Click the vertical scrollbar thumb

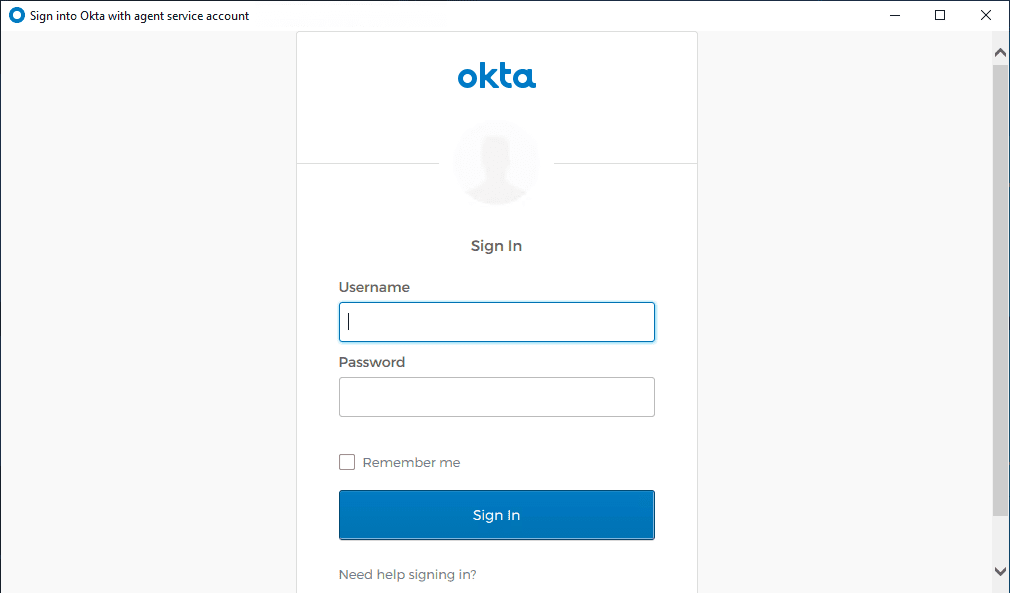point(1000,290)
